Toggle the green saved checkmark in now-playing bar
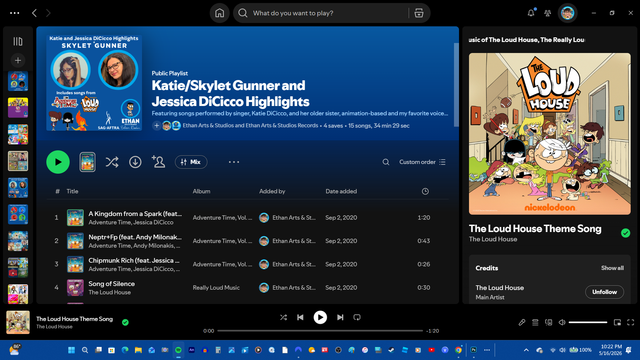This screenshot has width=640, height=360. pos(125,322)
